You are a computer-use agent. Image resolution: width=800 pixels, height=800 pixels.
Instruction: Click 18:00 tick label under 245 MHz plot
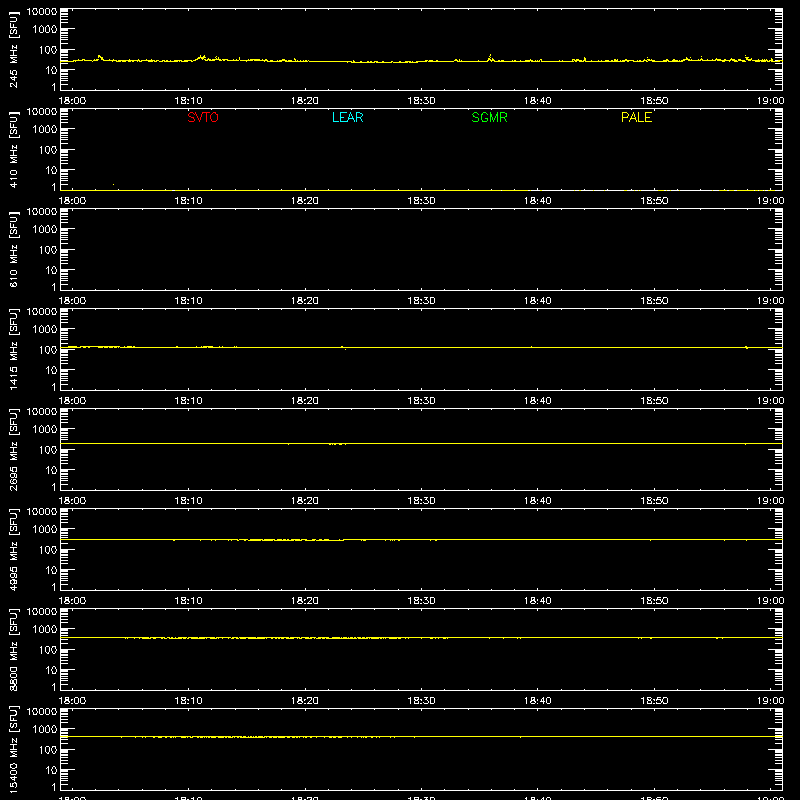(72, 101)
